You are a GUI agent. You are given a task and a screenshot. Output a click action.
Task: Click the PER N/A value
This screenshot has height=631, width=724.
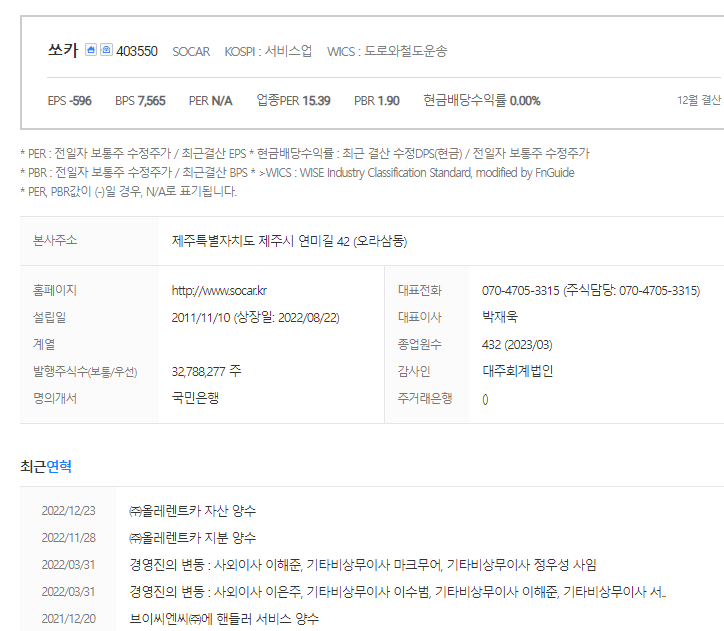click(211, 101)
